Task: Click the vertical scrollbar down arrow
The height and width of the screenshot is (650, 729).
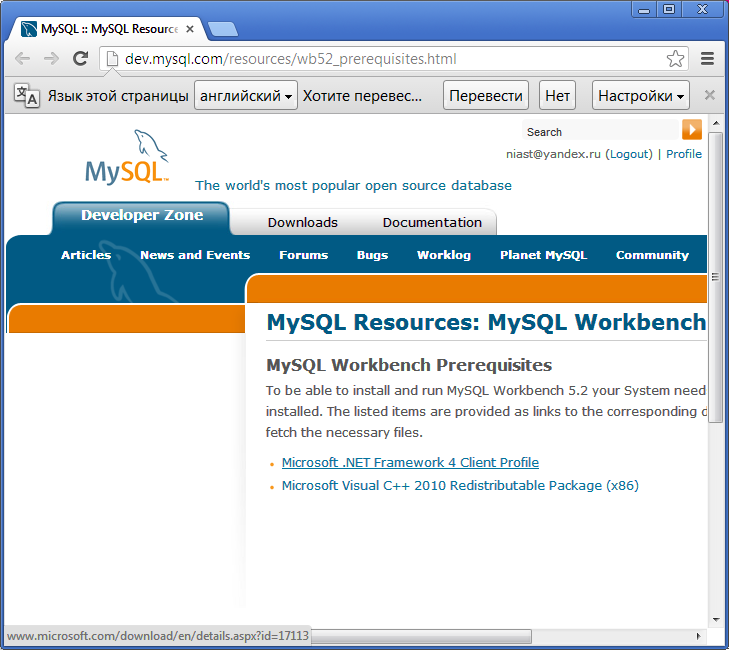Action: click(716, 620)
